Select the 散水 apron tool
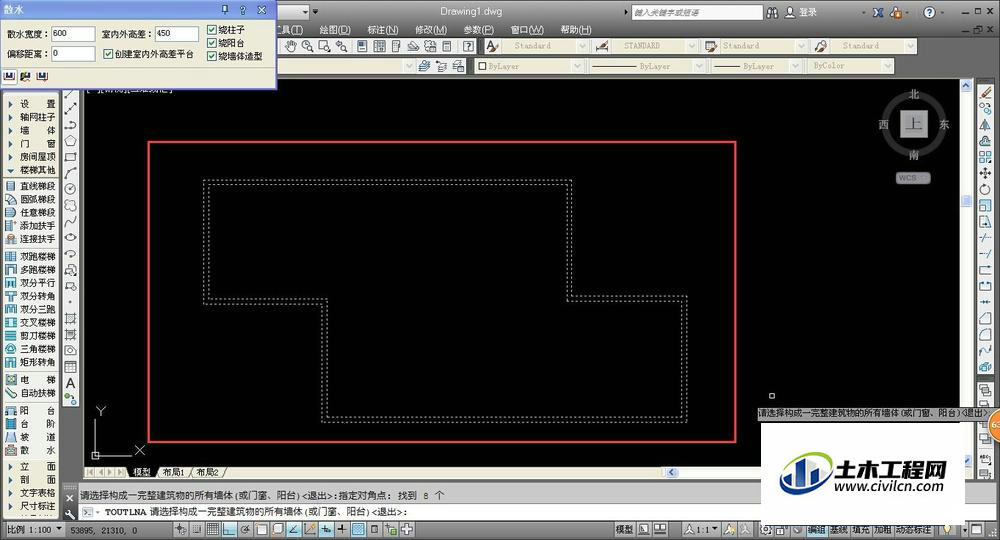This screenshot has height=540, width=1000. pos(30,450)
